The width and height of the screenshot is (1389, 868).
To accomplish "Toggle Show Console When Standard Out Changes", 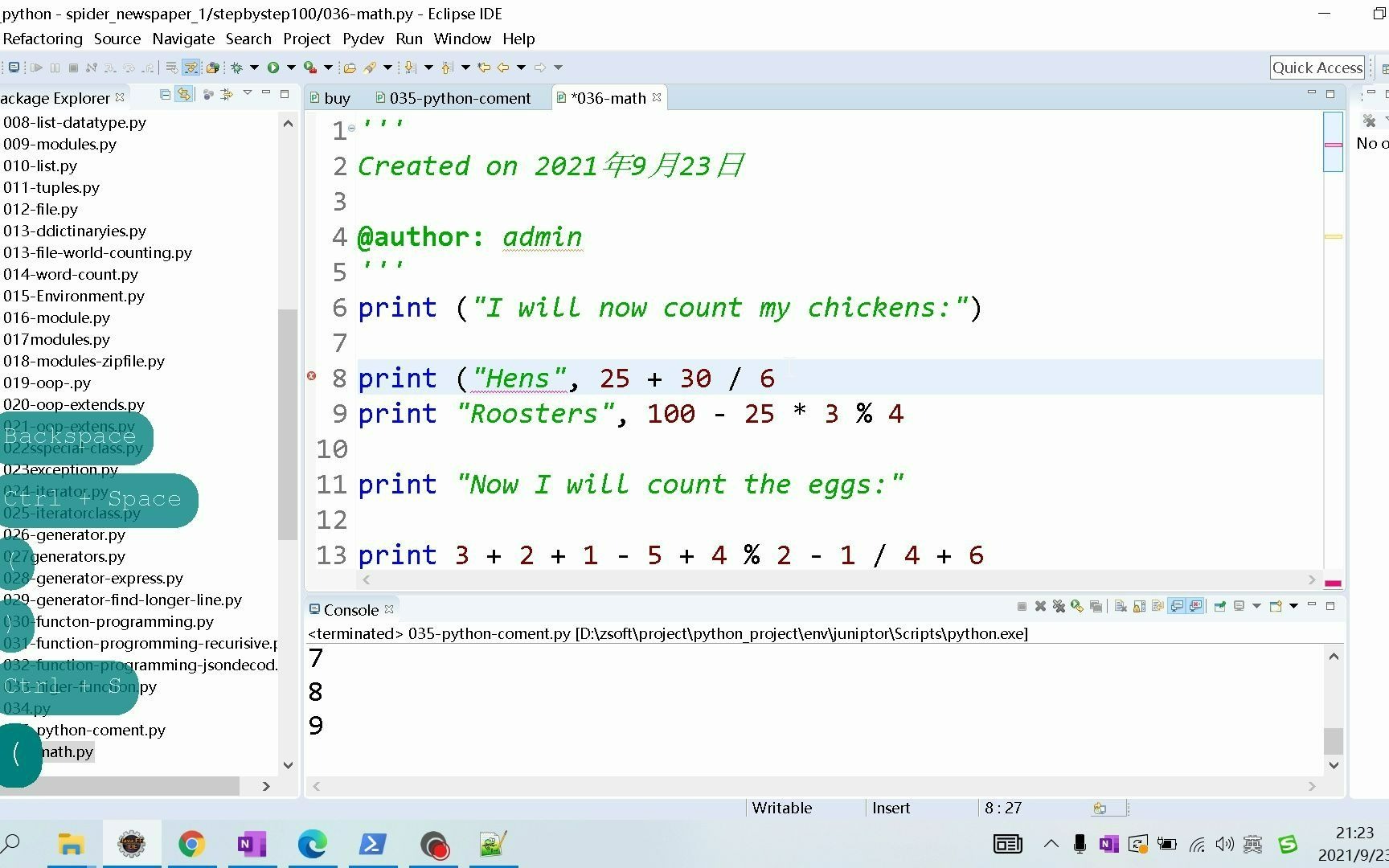I will pyautogui.click(x=1176, y=606).
